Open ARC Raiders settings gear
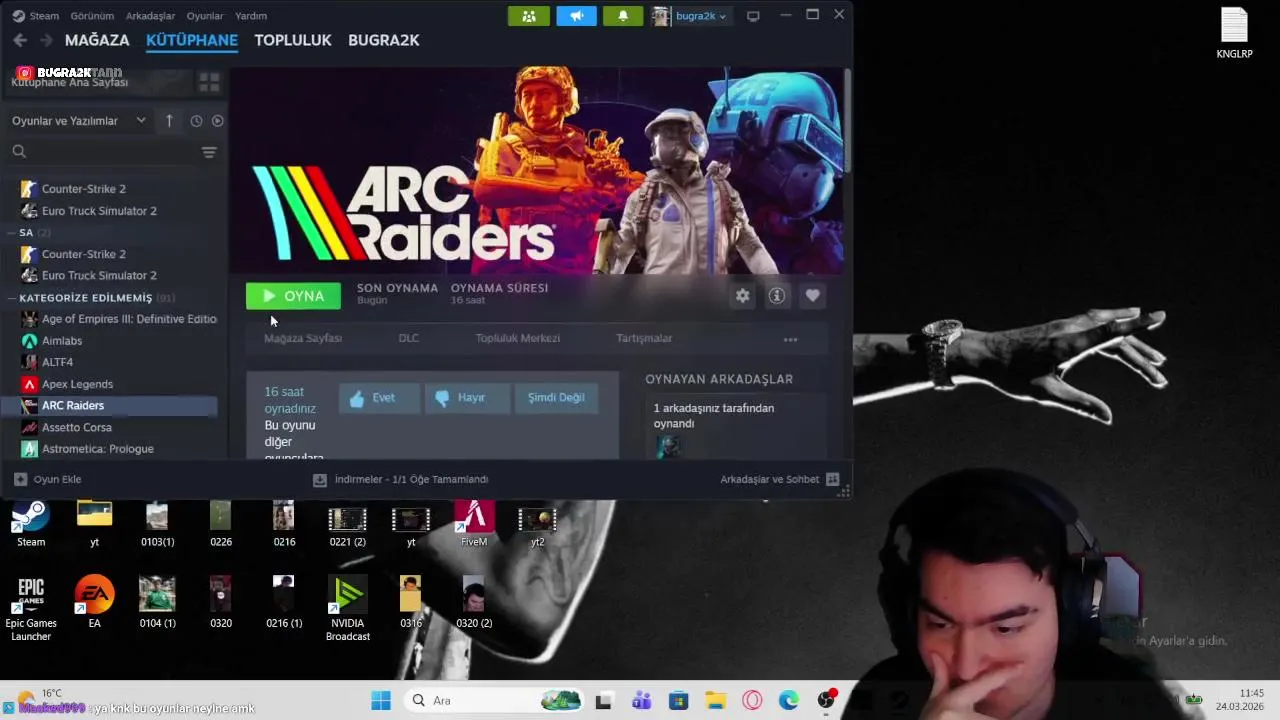This screenshot has height=720, width=1280. coord(742,296)
